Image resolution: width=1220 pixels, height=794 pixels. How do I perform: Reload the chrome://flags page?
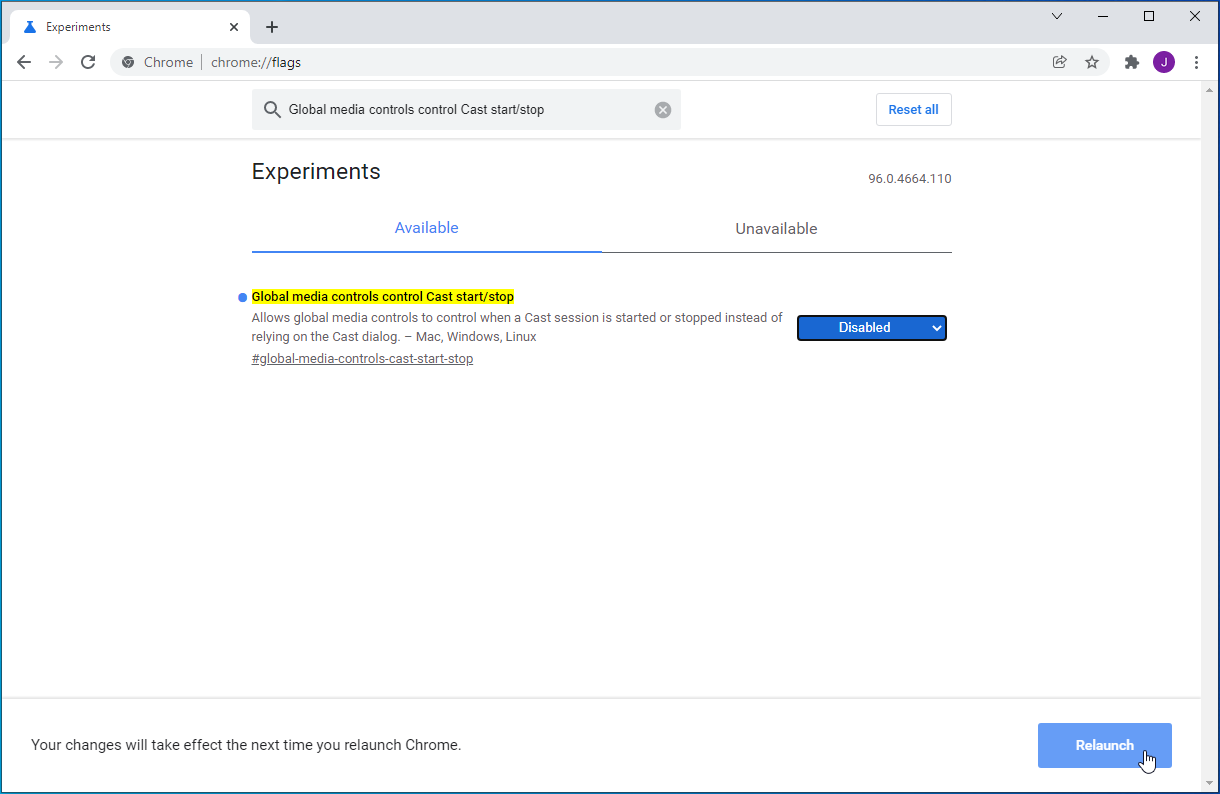click(x=88, y=62)
